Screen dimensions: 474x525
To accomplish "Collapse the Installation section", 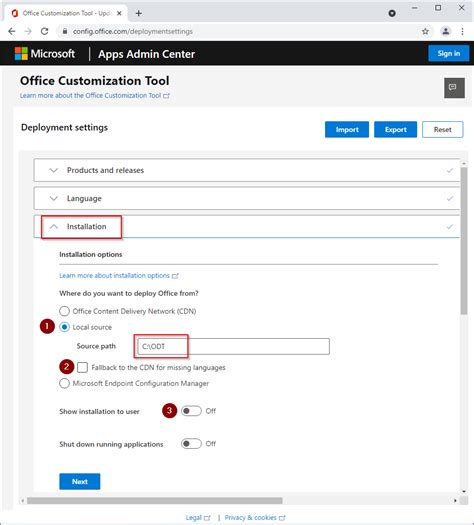I will pyautogui.click(x=247, y=227).
